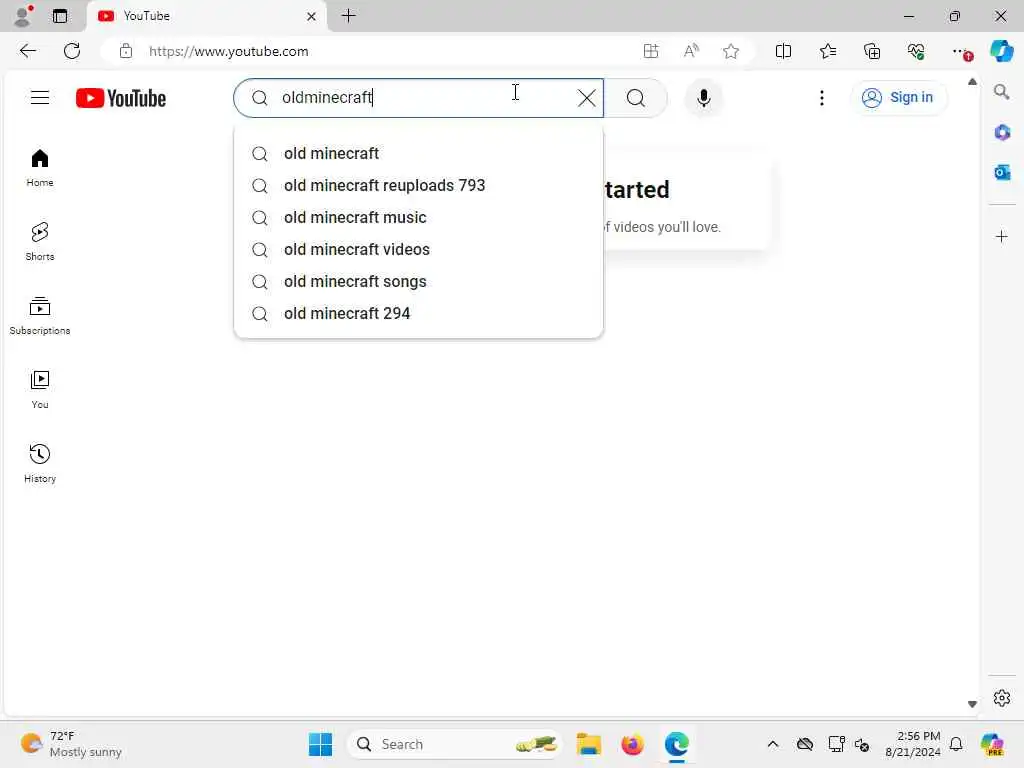Open YouTube settings three-dot menu

822,98
